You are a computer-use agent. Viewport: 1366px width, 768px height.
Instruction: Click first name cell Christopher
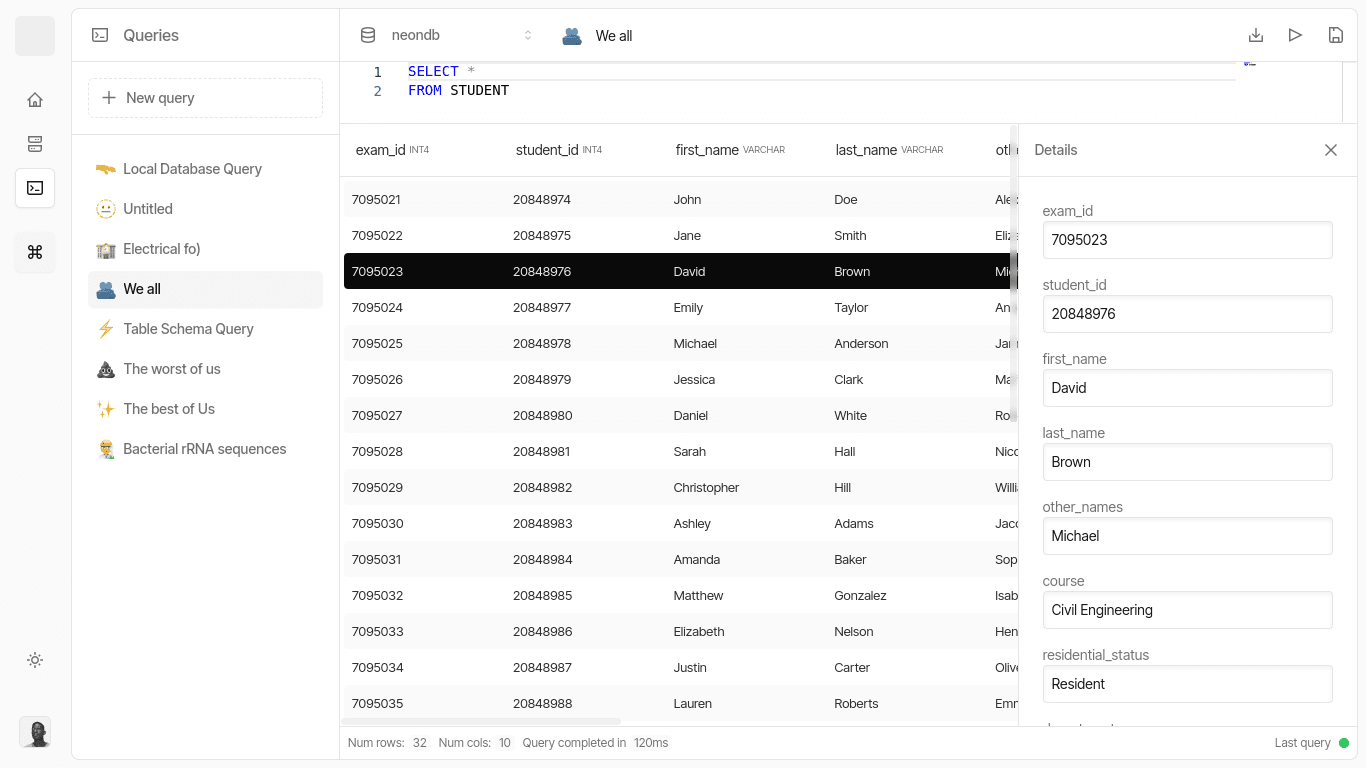(x=706, y=488)
